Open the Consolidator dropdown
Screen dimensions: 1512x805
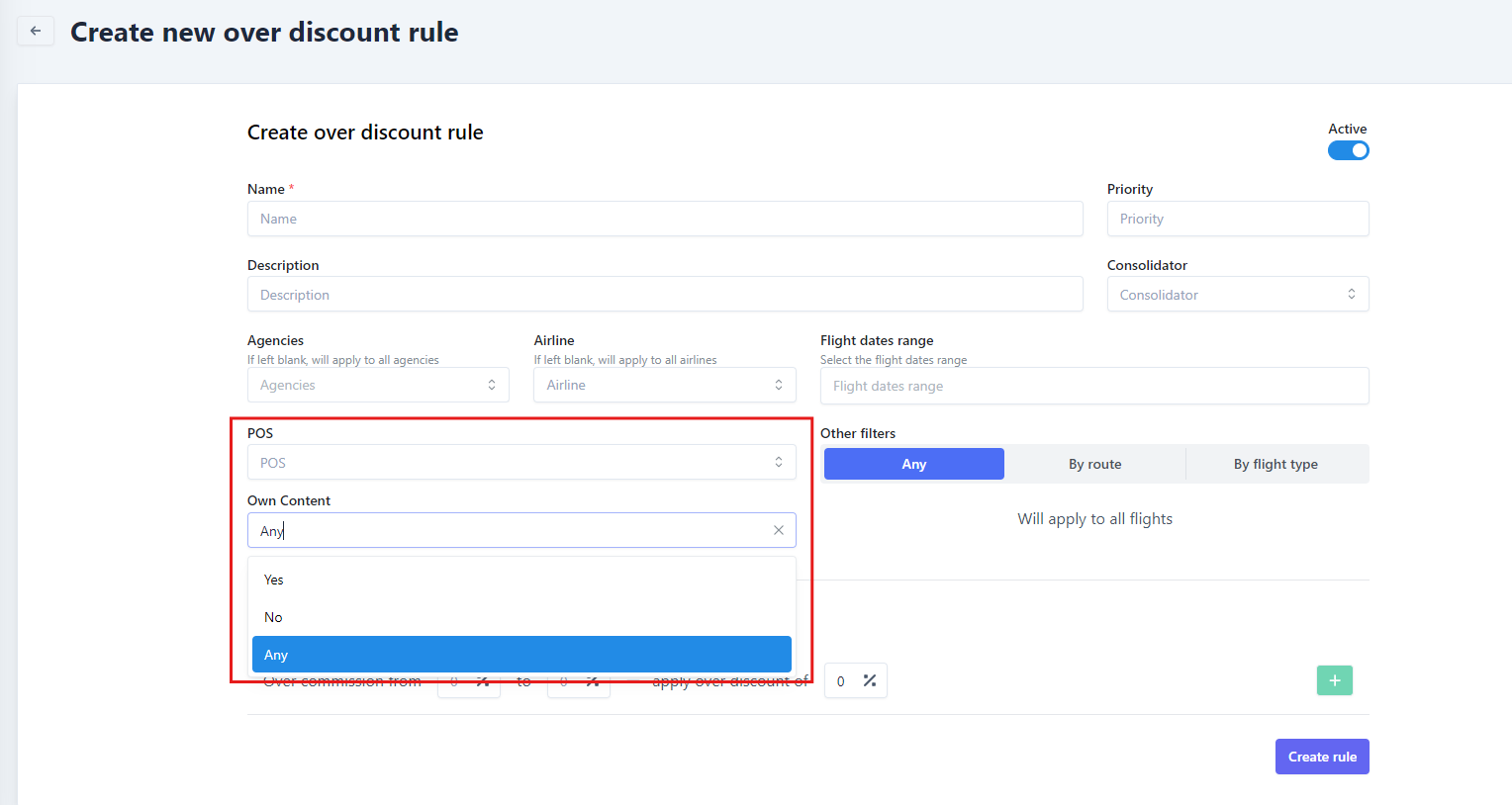[1237, 295]
